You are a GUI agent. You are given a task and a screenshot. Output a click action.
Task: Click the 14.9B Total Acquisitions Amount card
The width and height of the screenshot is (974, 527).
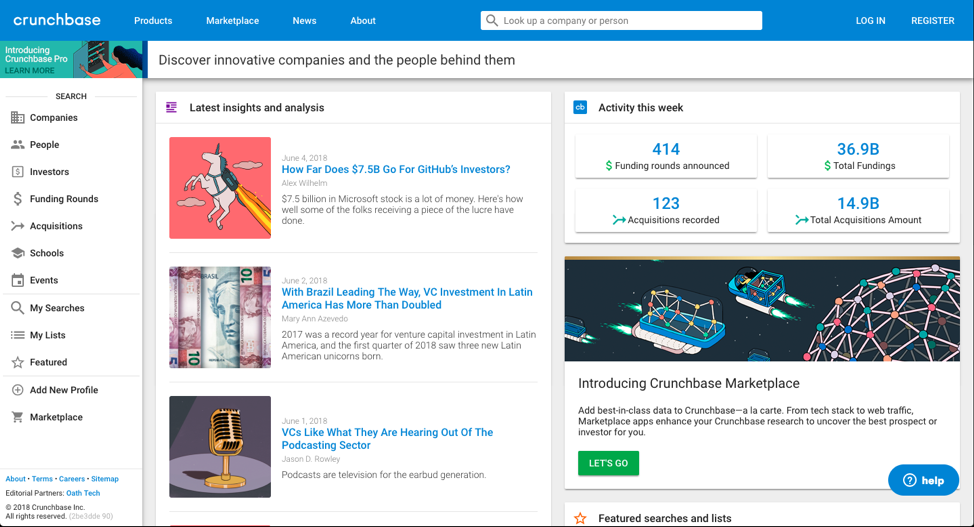[858, 211]
